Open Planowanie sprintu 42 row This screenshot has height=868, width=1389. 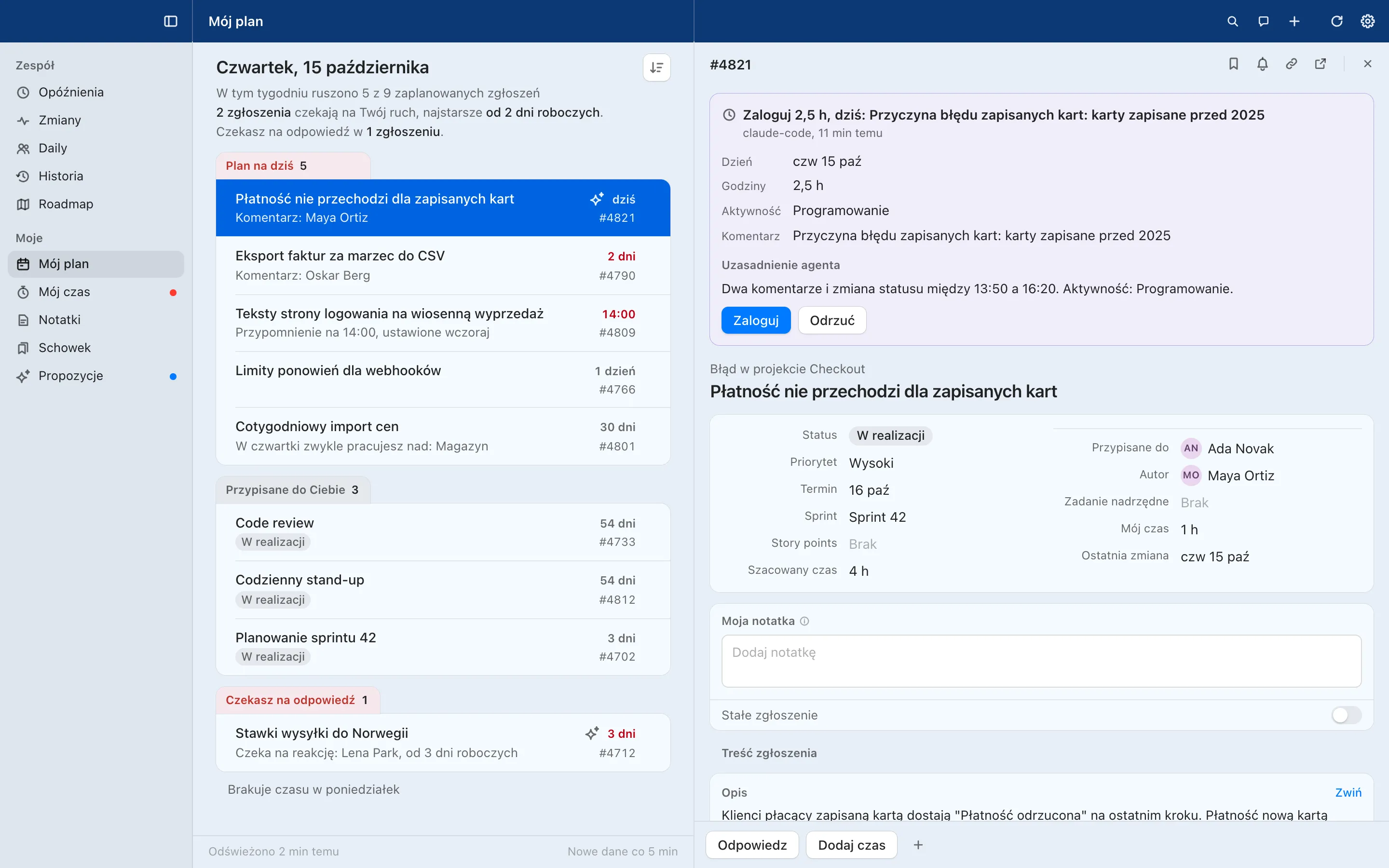(443, 647)
